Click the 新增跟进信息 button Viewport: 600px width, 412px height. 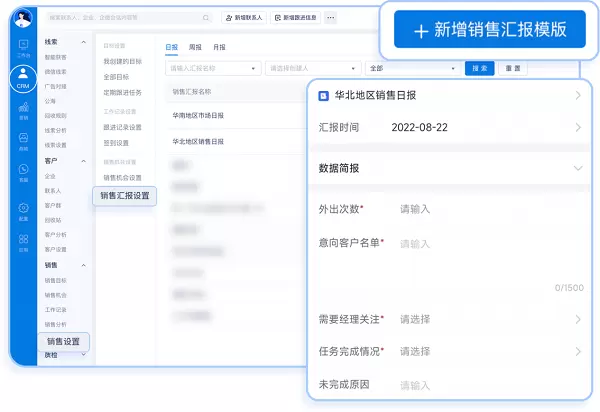coord(297,17)
